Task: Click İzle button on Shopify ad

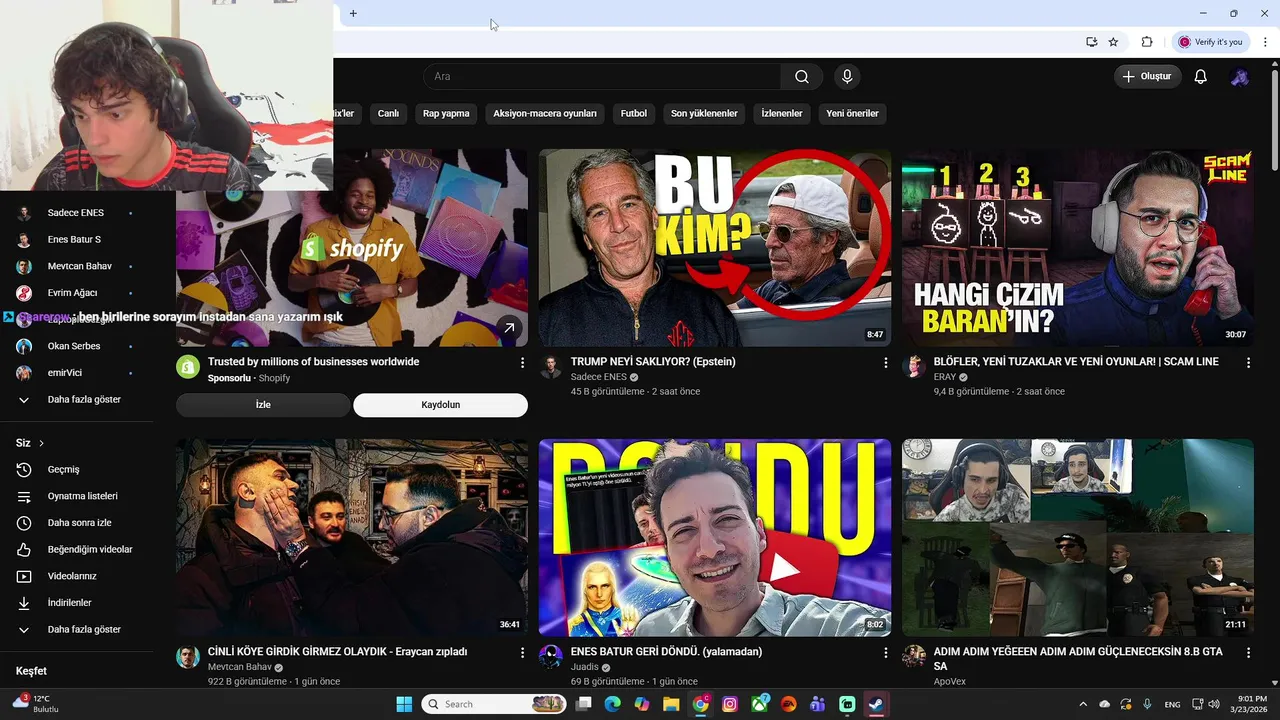Action: click(x=263, y=405)
